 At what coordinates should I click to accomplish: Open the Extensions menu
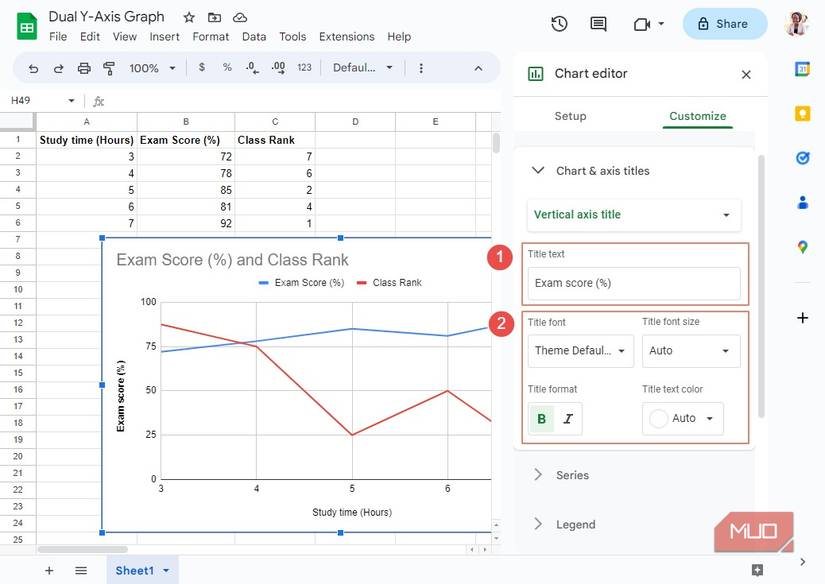point(346,37)
